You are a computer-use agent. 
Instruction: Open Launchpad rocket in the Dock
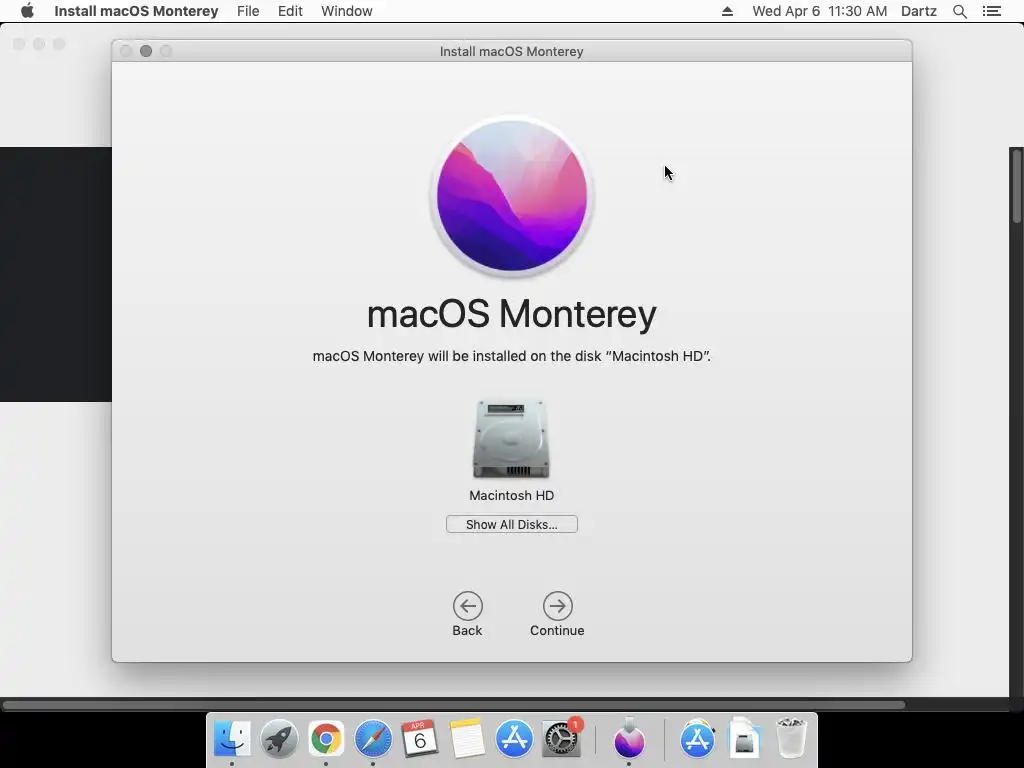click(279, 739)
